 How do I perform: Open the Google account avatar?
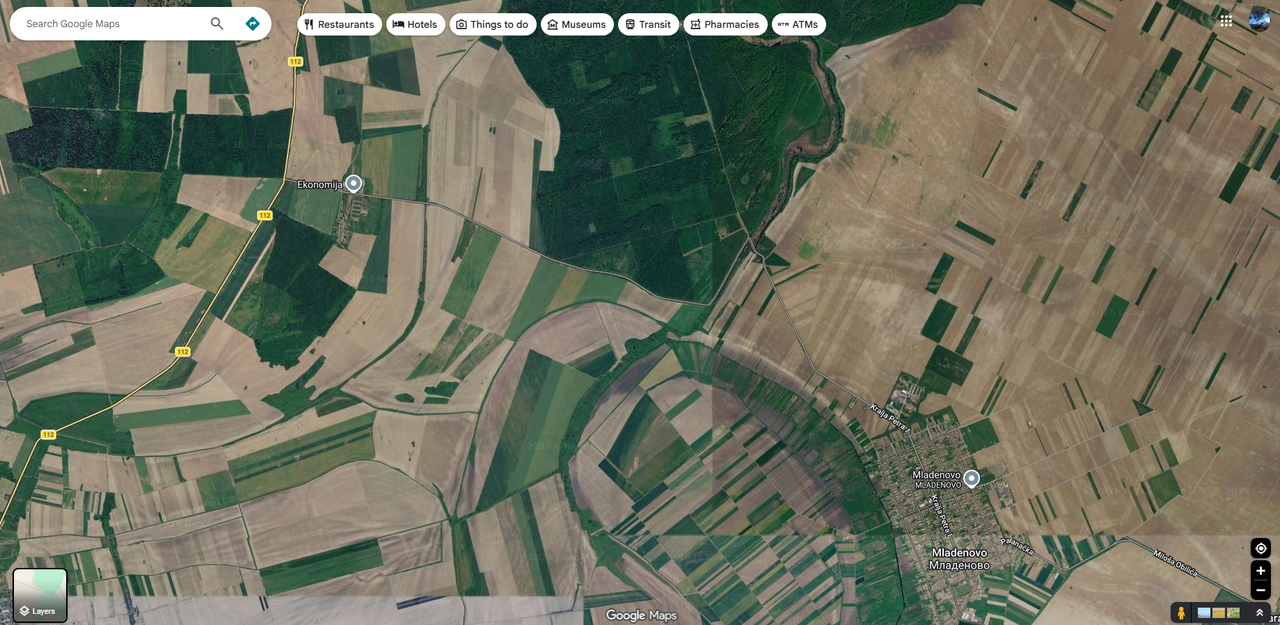pyautogui.click(x=1259, y=20)
